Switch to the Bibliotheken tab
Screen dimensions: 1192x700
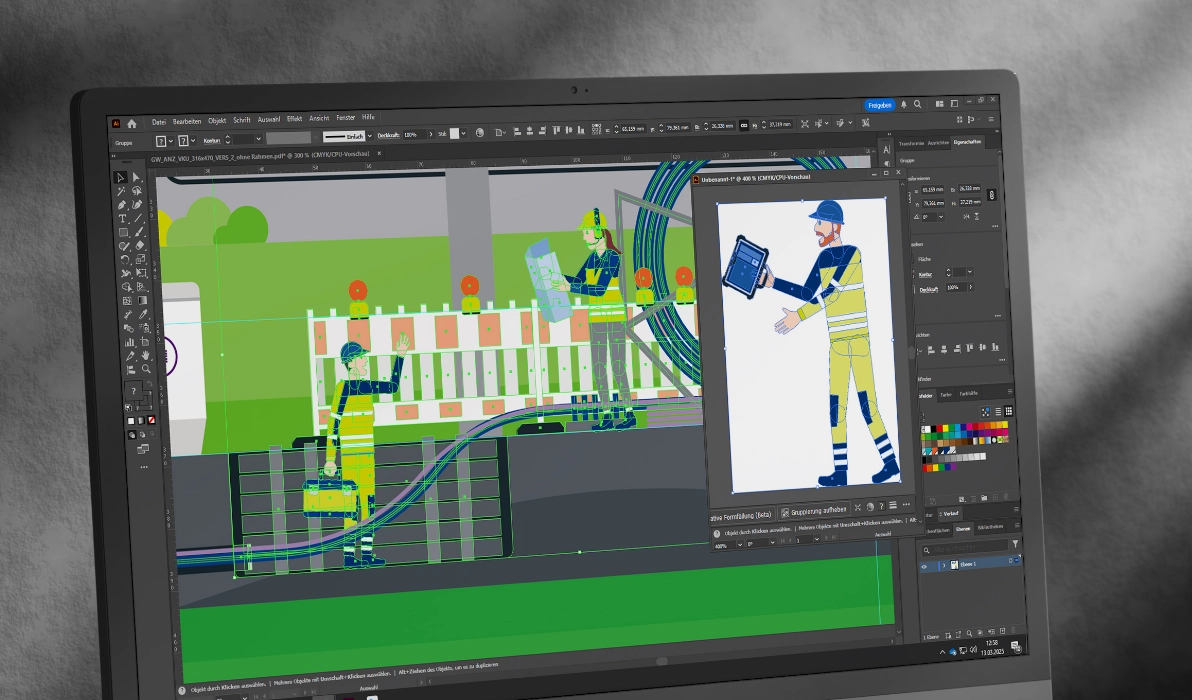pos(990,527)
